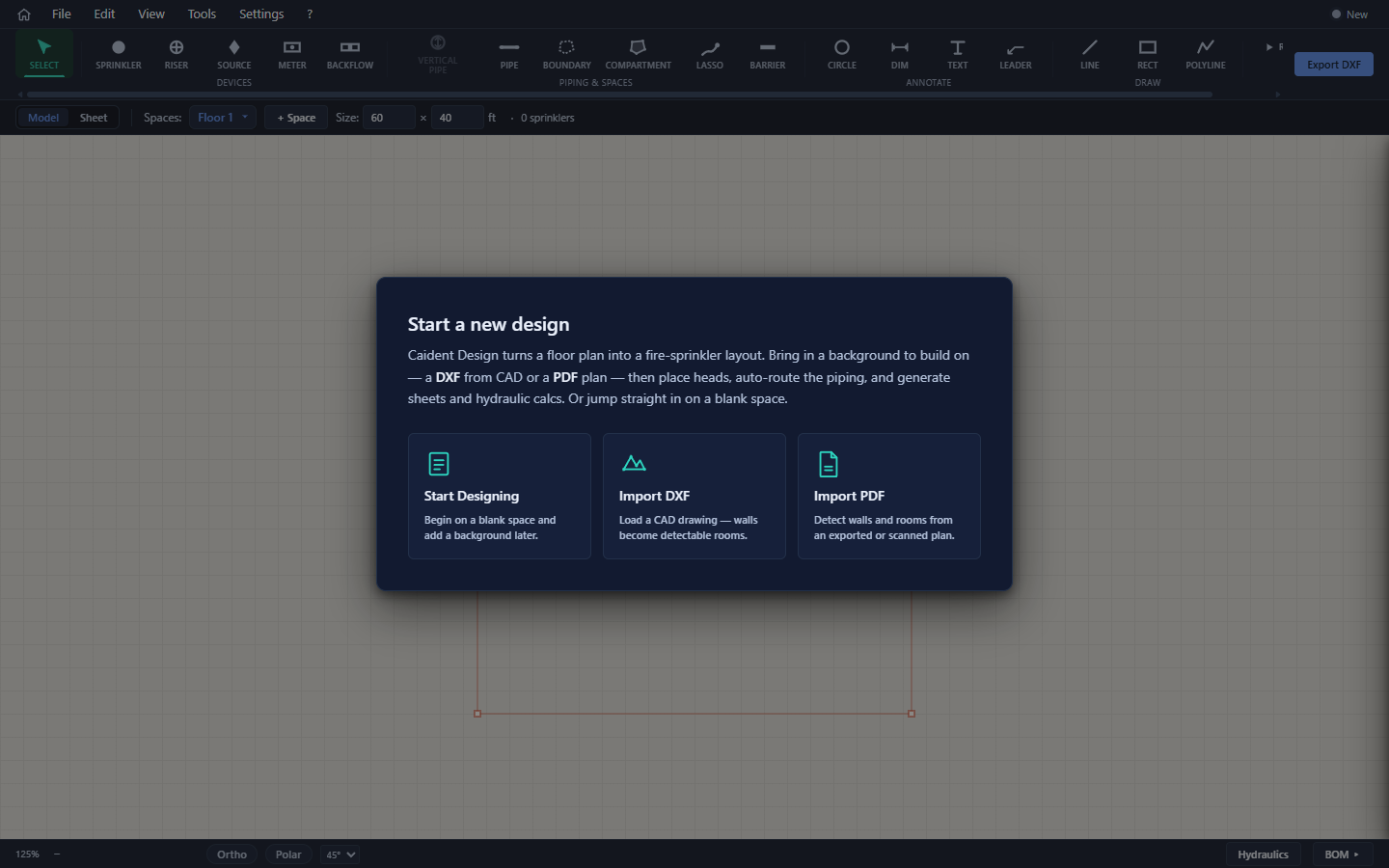This screenshot has height=868, width=1389.
Task: Toggle Polar tracking
Action: [x=288, y=854]
